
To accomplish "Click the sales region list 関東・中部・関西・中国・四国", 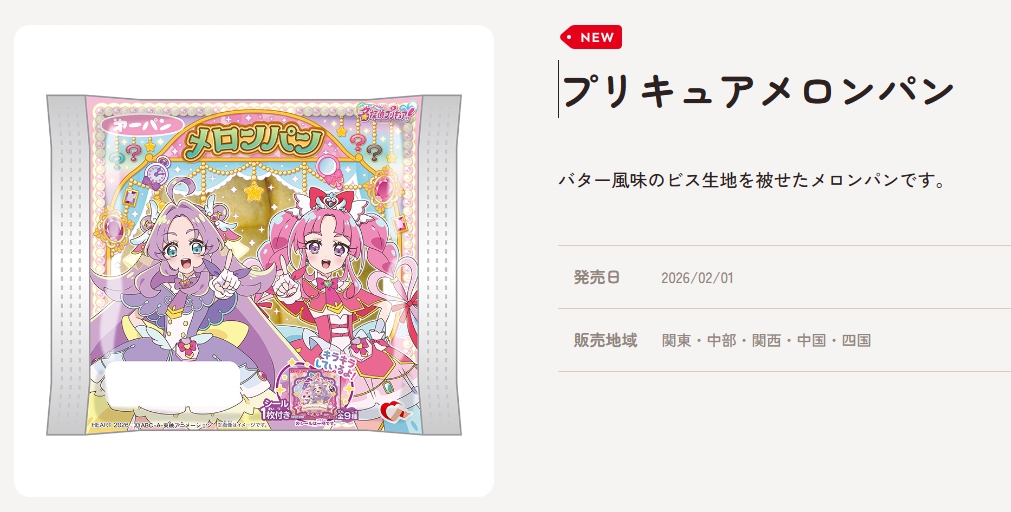I will (766, 340).
